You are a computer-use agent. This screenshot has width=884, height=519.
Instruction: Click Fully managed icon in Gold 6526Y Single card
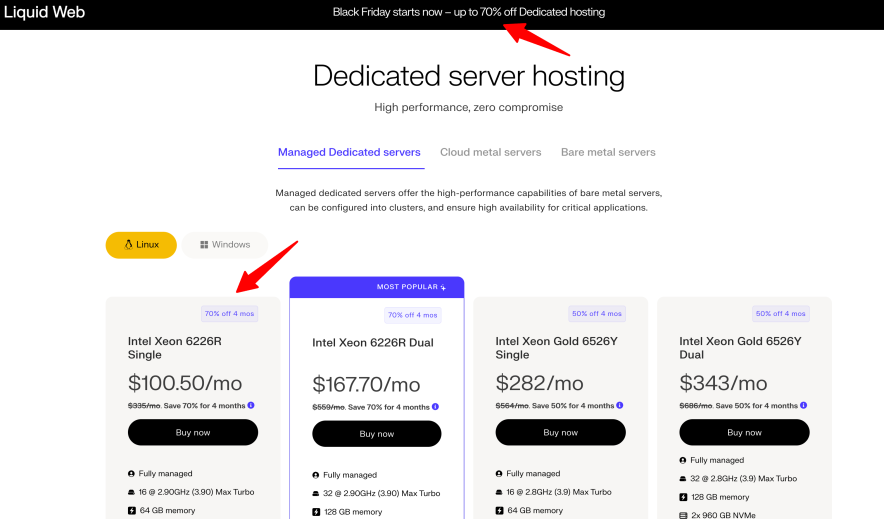[499, 474]
